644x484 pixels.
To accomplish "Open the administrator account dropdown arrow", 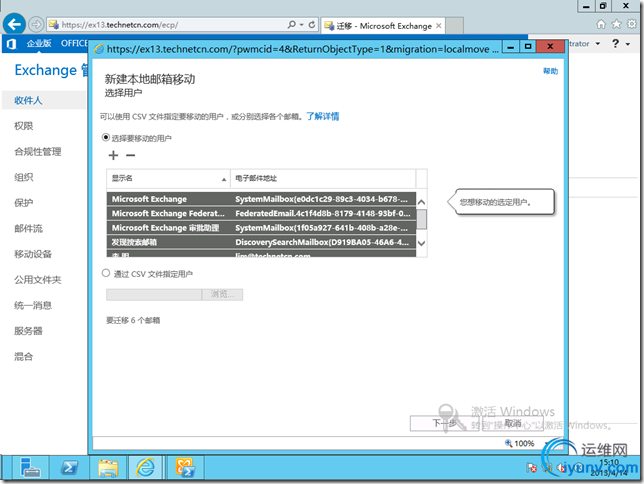I will click(x=598, y=44).
